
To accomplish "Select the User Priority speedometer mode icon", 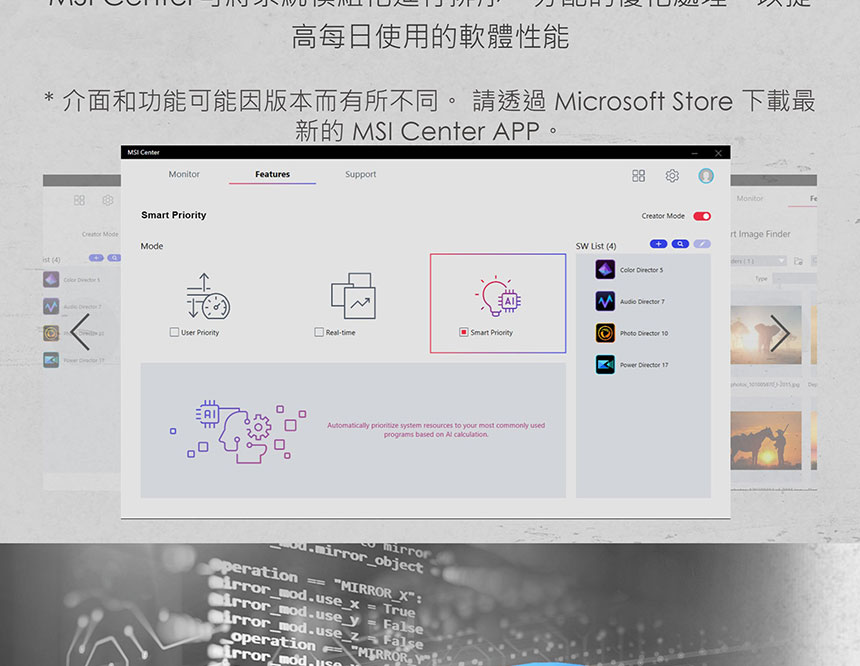I will pyautogui.click(x=208, y=296).
